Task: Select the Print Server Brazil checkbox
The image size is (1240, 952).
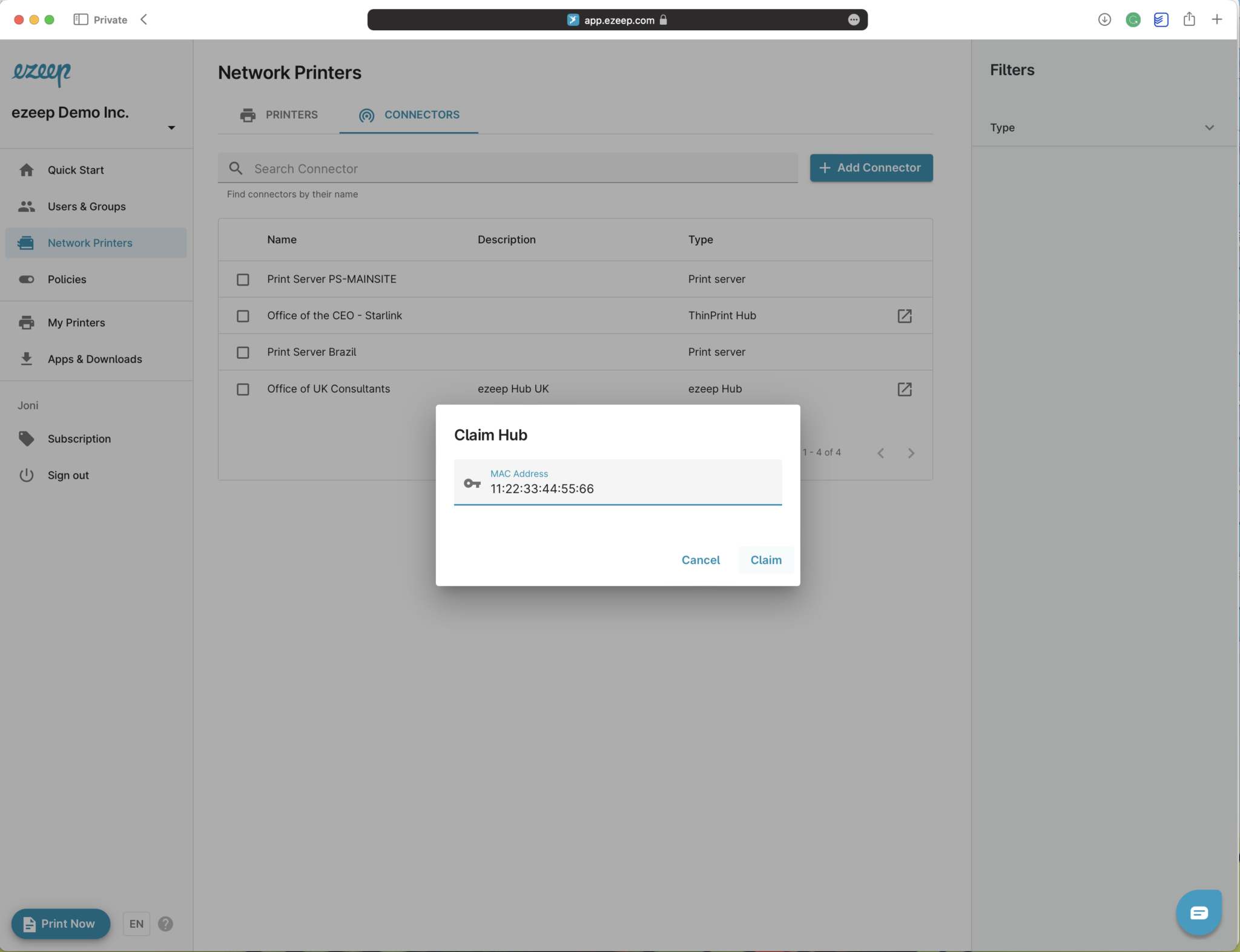Action: [243, 352]
